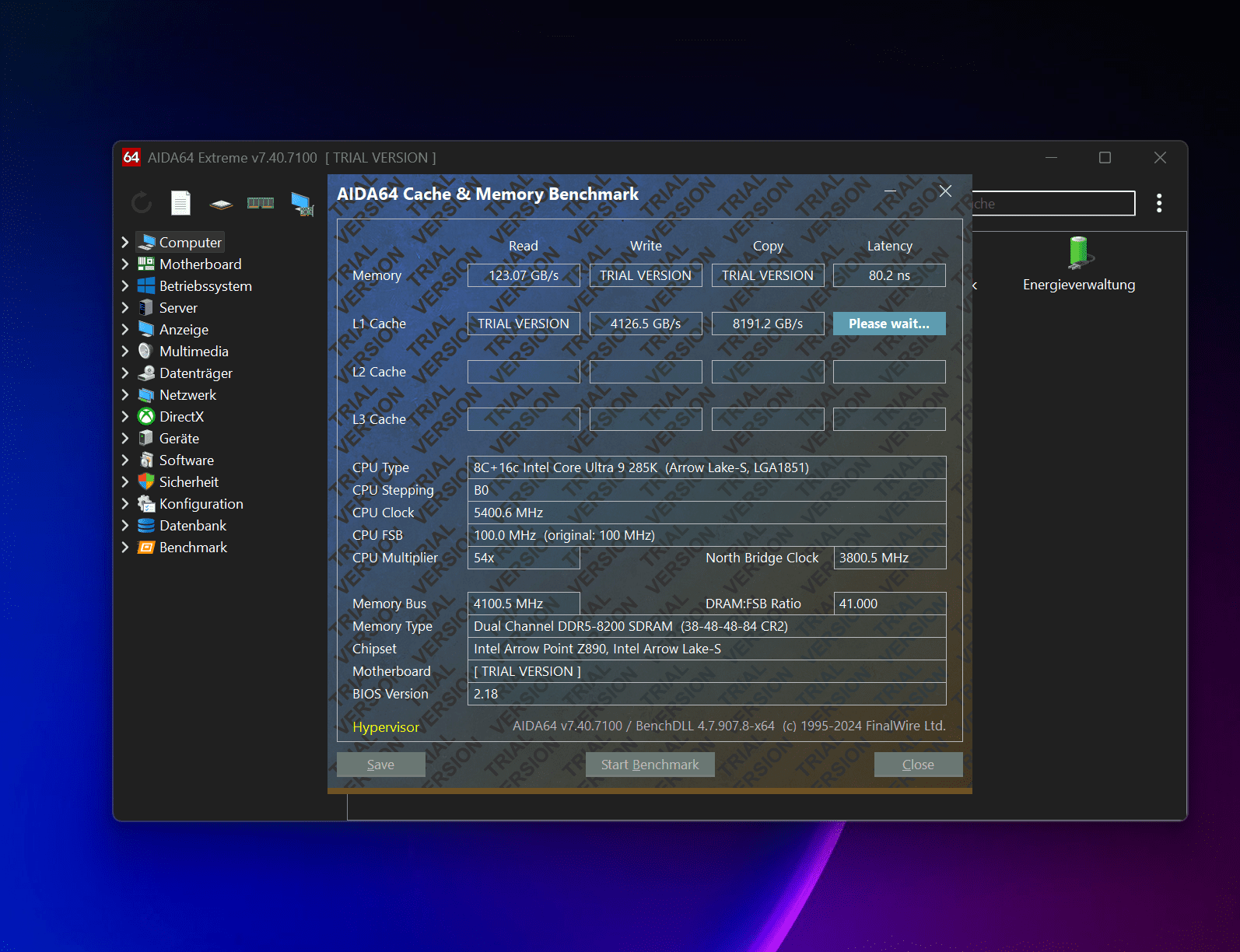Viewport: 1240px width, 952px height.
Task: Click the North Bridge Clock 3800.5 MHz value
Action: coord(890,558)
